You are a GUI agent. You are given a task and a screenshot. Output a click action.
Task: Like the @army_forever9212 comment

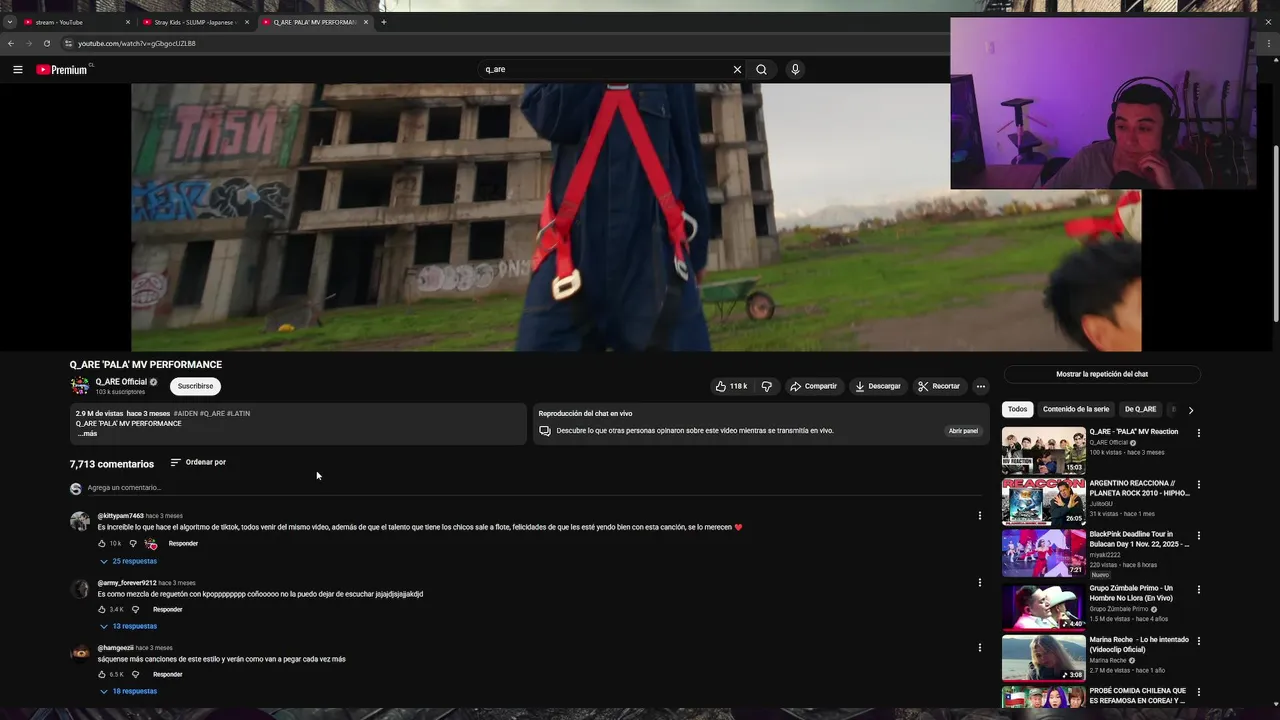(x=102, y=609)
